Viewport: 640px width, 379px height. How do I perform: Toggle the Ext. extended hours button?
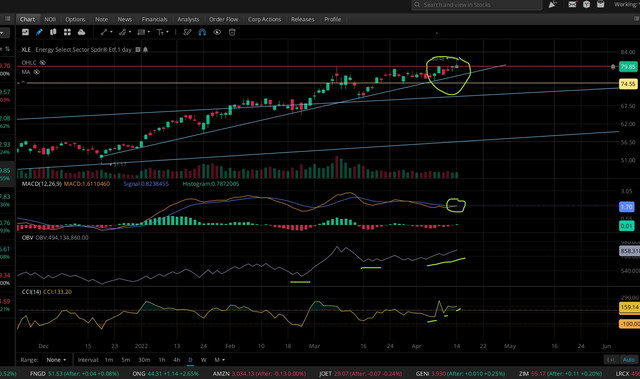[x=611, y=359]
